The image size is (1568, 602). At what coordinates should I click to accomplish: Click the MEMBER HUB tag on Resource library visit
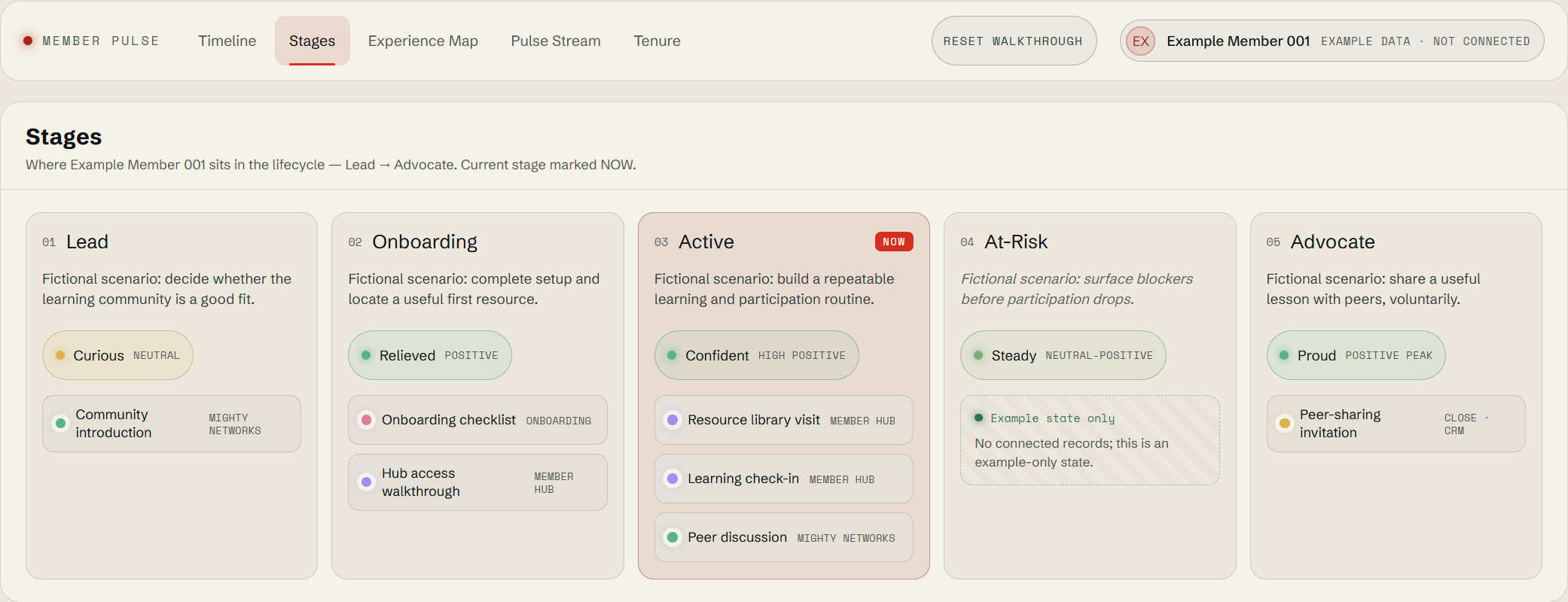(863, 421)
